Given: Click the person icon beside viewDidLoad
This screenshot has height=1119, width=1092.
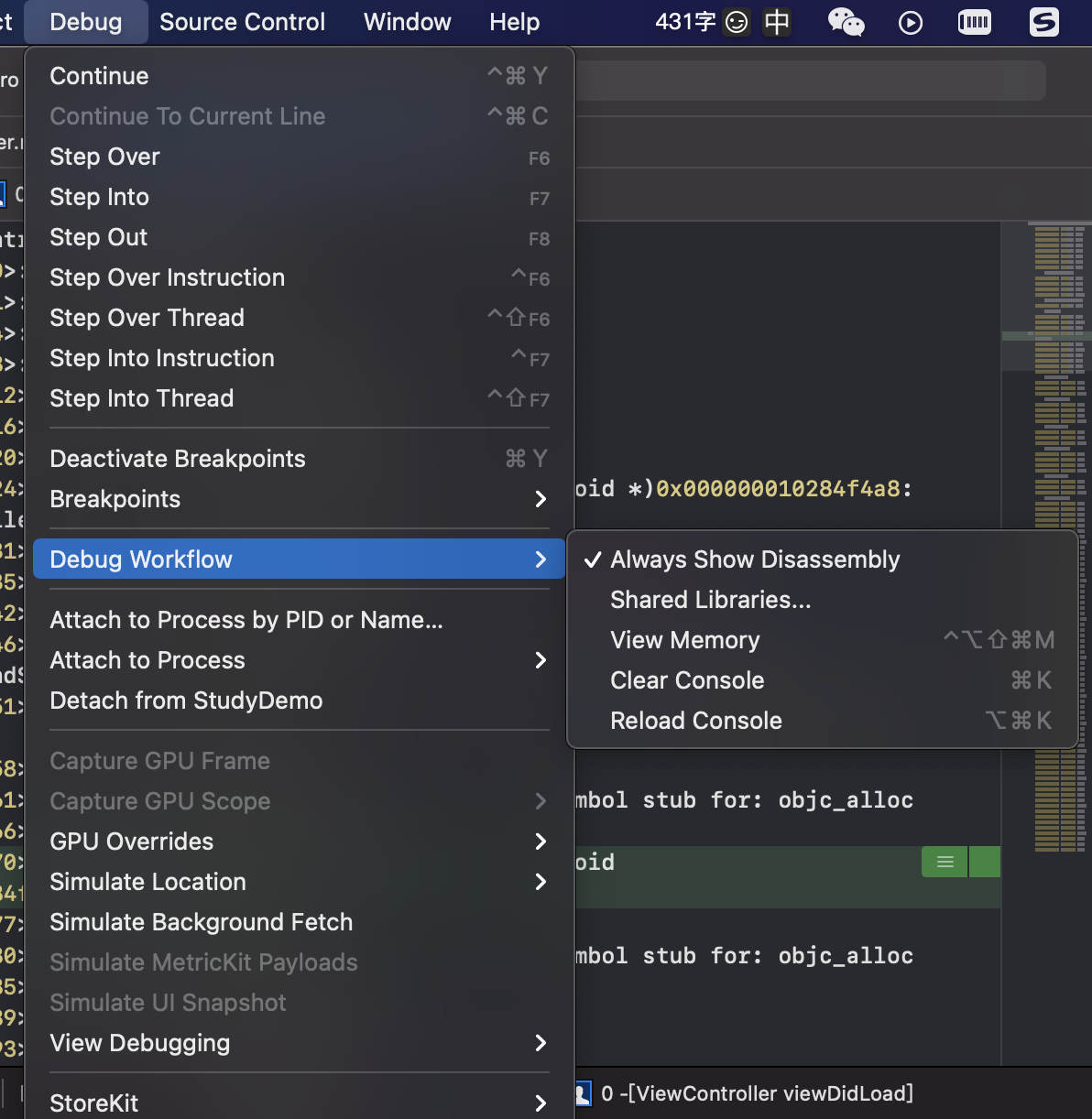Looking at the screenshot, I should (583, 1093).
